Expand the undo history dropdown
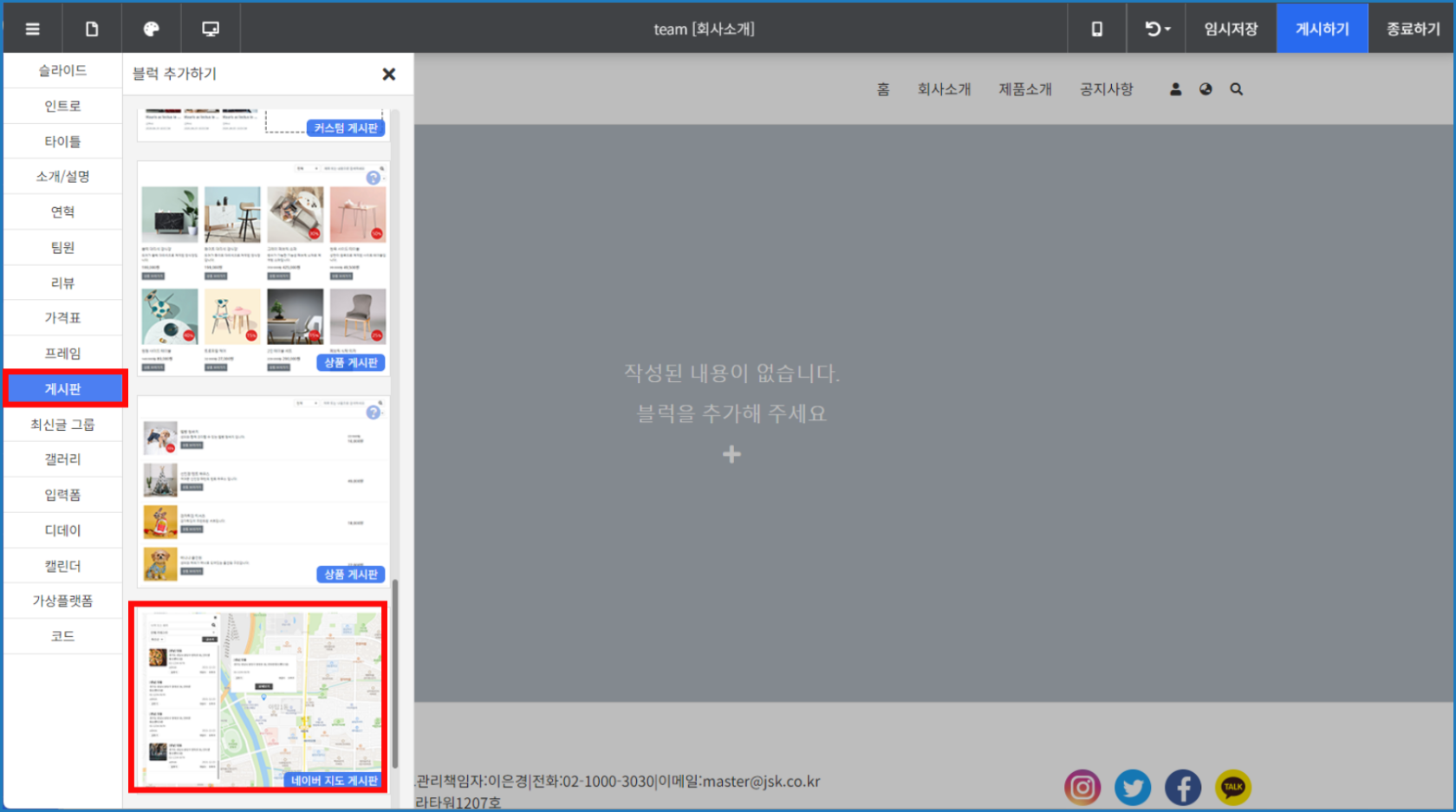Screen dimensions: 1456x812 [1157, 29]
